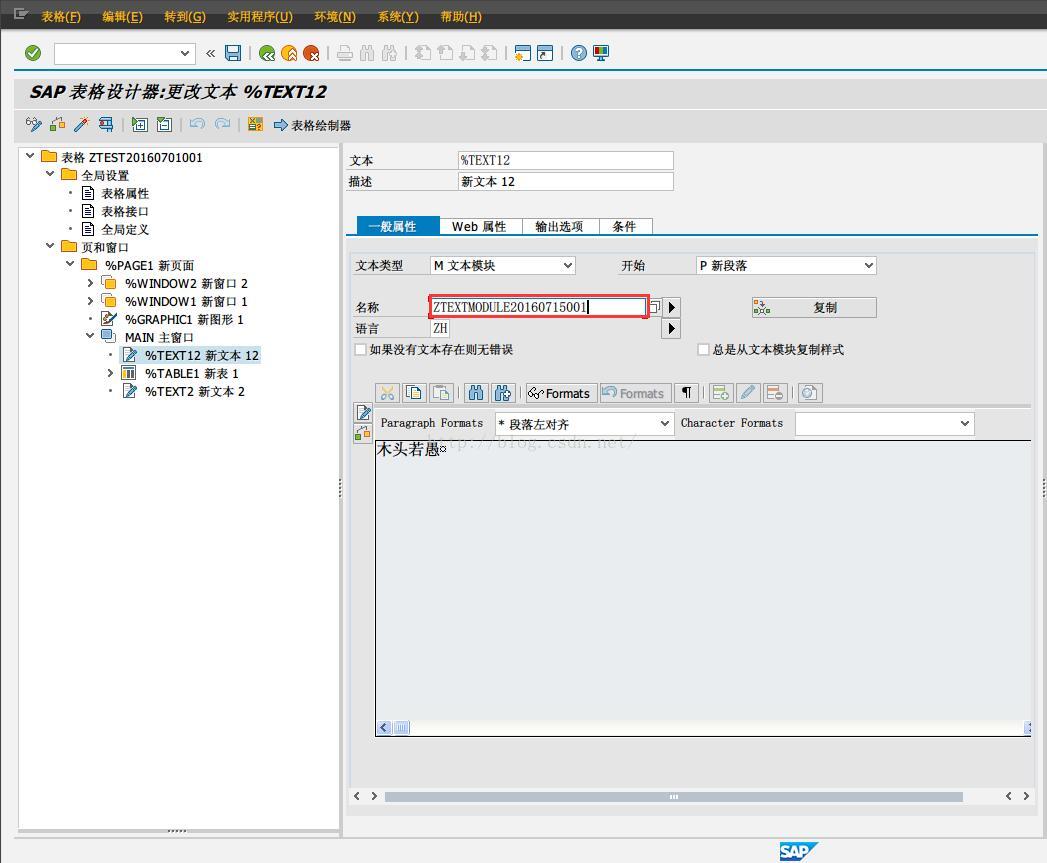This screenshot has height=863, width=1047.
Task: Click the search help button beside name field
Action: (654, 307)
